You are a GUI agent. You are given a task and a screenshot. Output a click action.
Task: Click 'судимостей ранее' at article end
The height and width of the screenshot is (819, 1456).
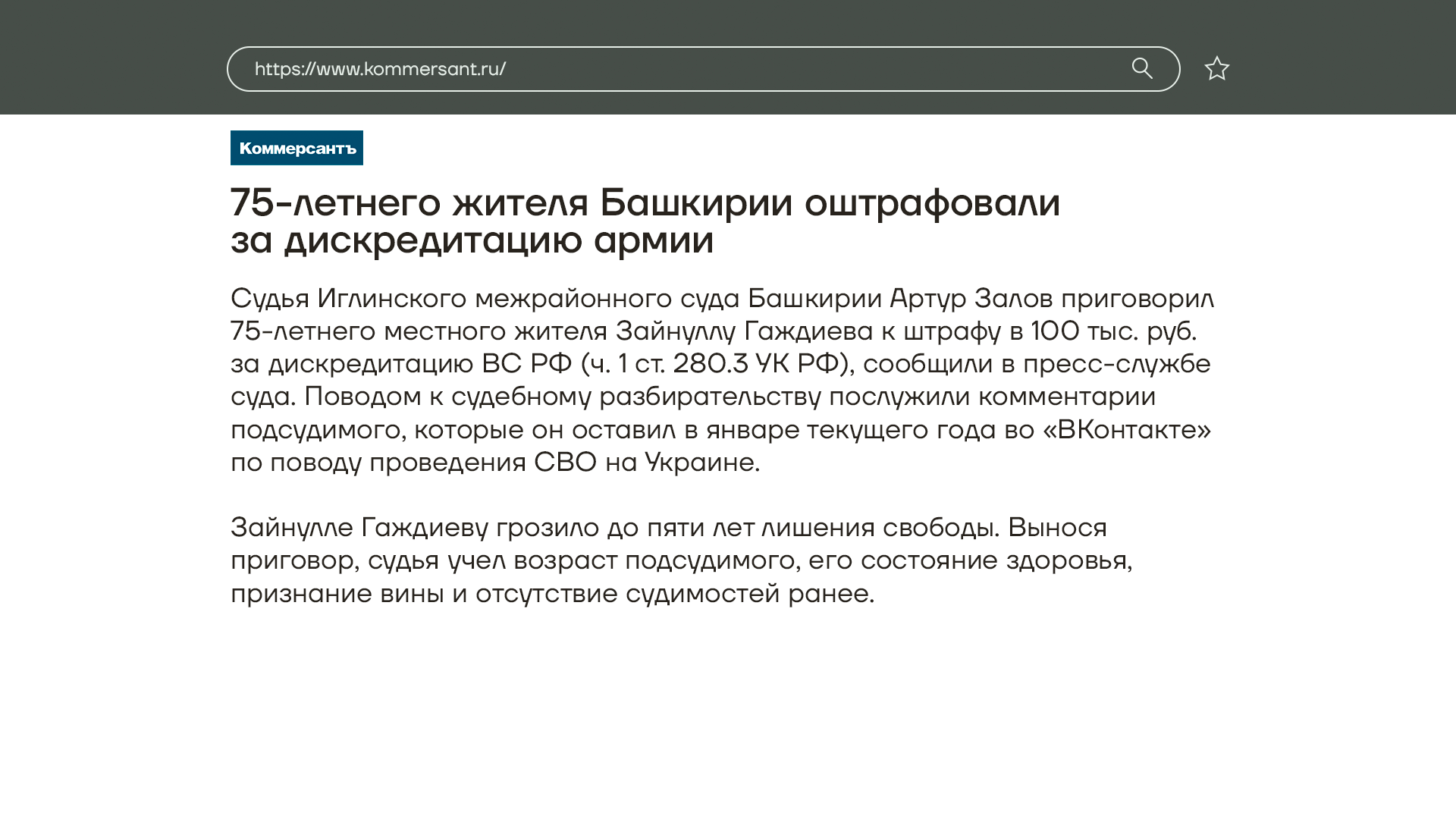tap(749, 593)
